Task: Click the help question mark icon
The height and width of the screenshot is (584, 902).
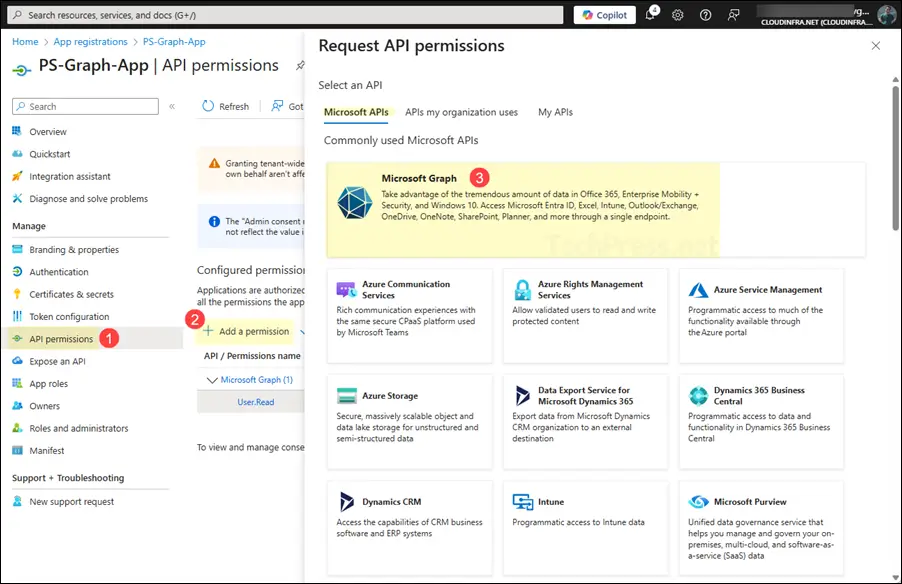Action: pyautogui.click(x=705, y=15)
